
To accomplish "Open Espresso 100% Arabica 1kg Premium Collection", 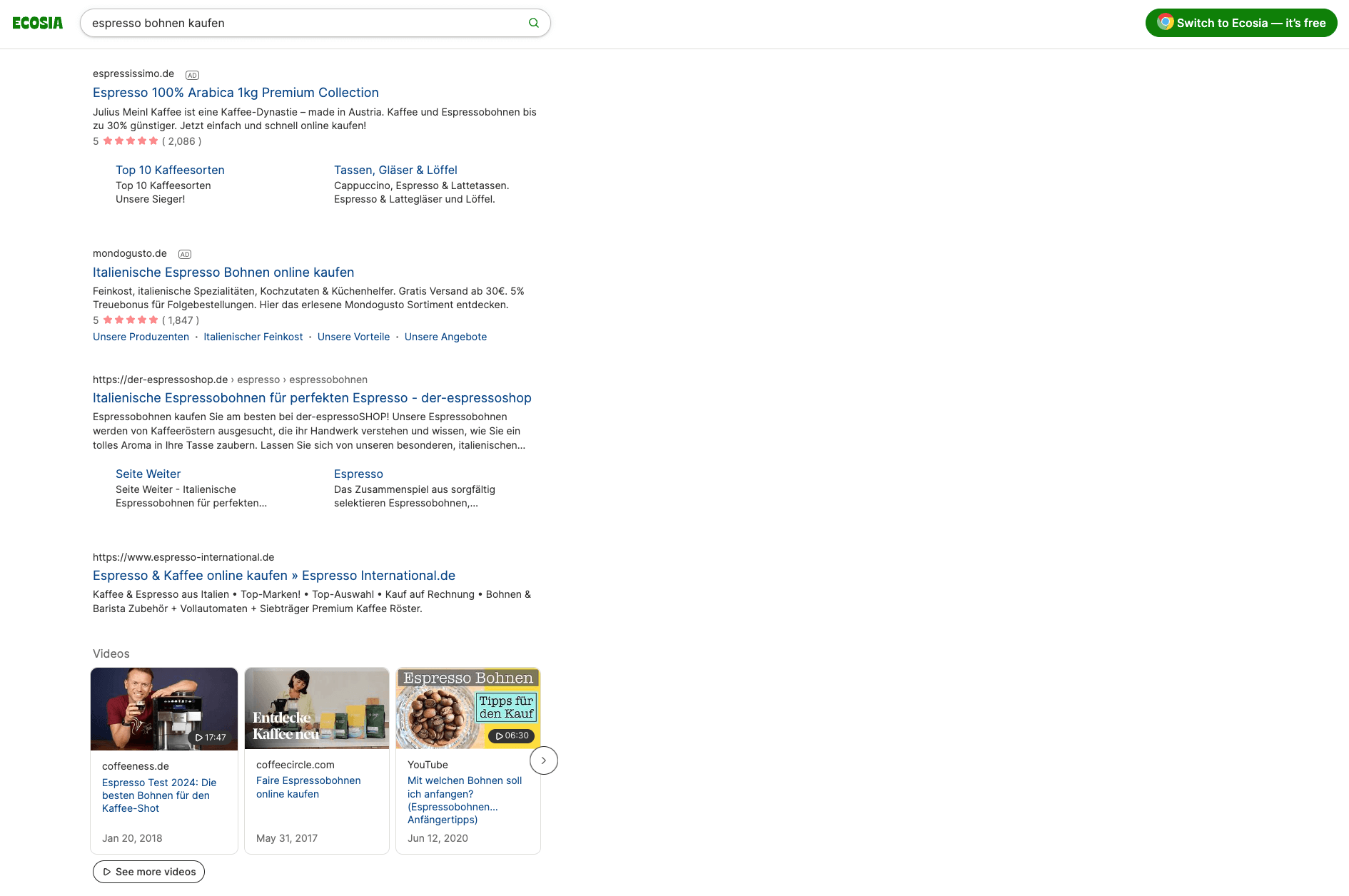I will [236, 92].
